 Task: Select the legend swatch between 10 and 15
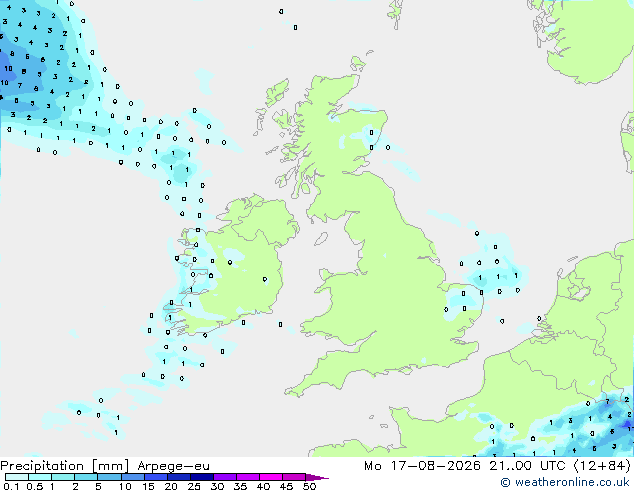133,477
